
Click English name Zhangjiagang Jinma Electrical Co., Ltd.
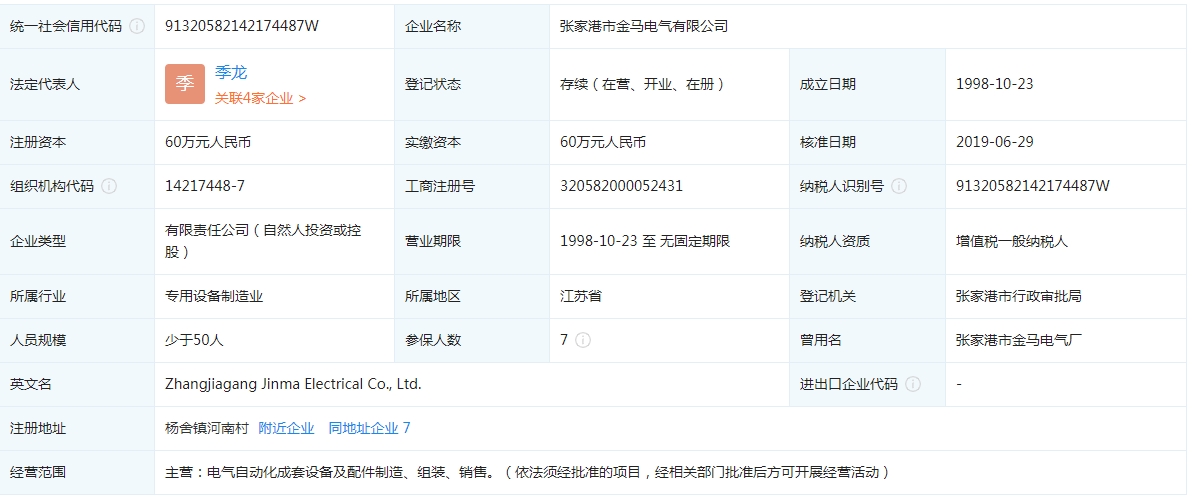(x=293, y=384)
